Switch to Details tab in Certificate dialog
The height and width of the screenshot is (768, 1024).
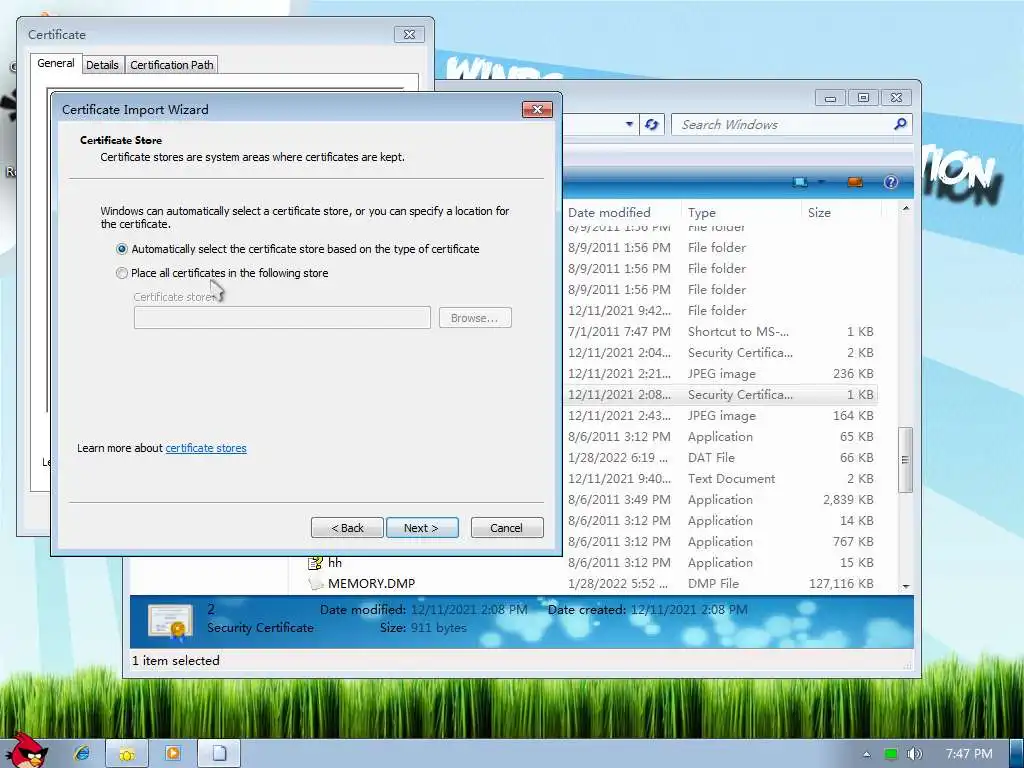(103, 65)
